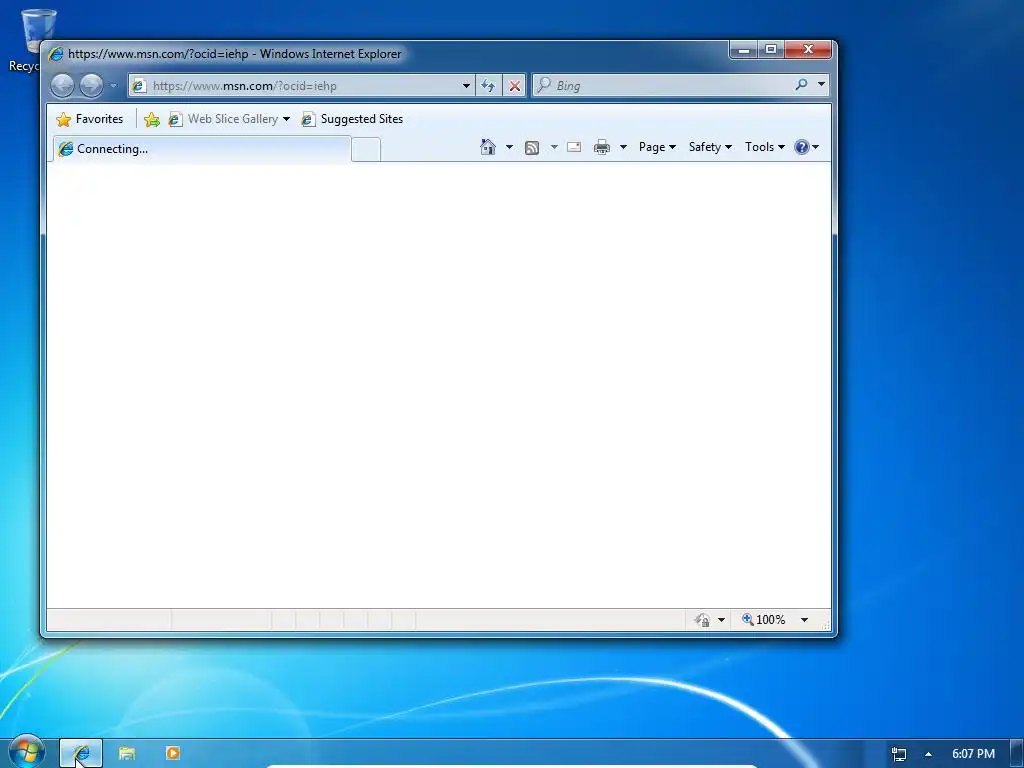The width and height of the screenshot is (1024, 768).
Task: Launch Windows Media Player from the taskbar
Action: tap(172, 753)
